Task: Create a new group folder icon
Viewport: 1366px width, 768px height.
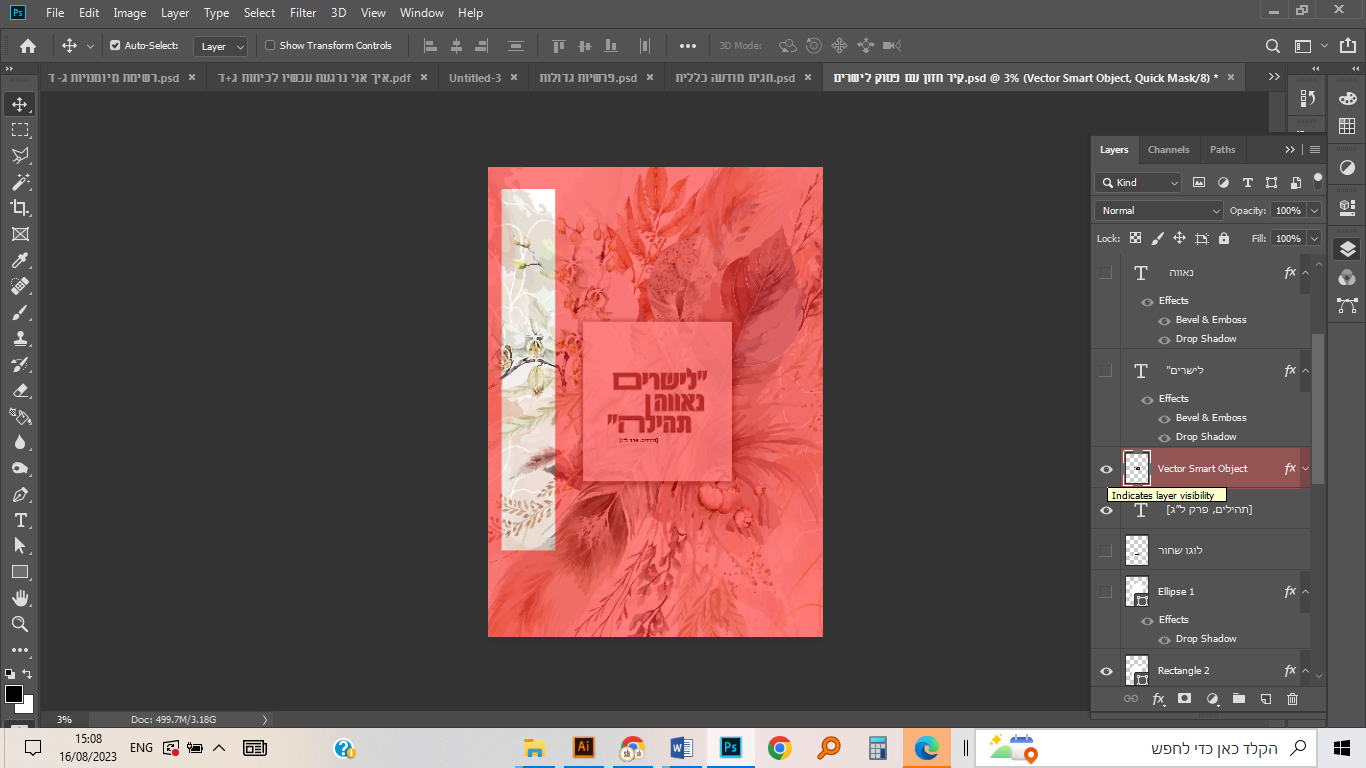Action: click(1238, 699)
